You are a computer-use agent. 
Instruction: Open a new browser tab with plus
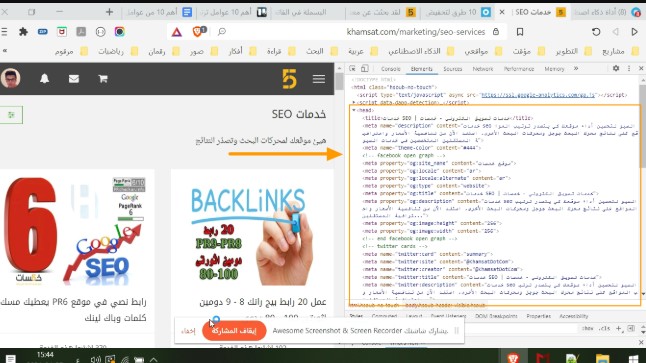(x=109, y=12)
